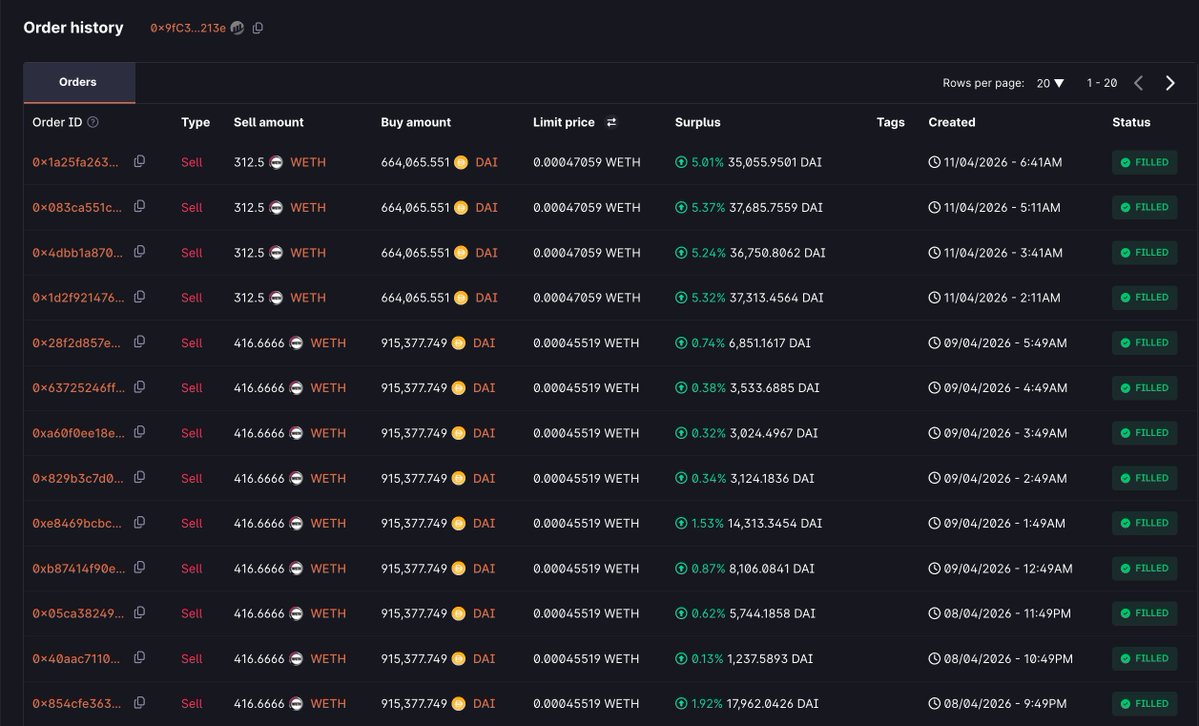Screen dimensions: 1199x726
Task: Click WETH token link in 0xa60f0ee18e row
Action: coord(328,434)
